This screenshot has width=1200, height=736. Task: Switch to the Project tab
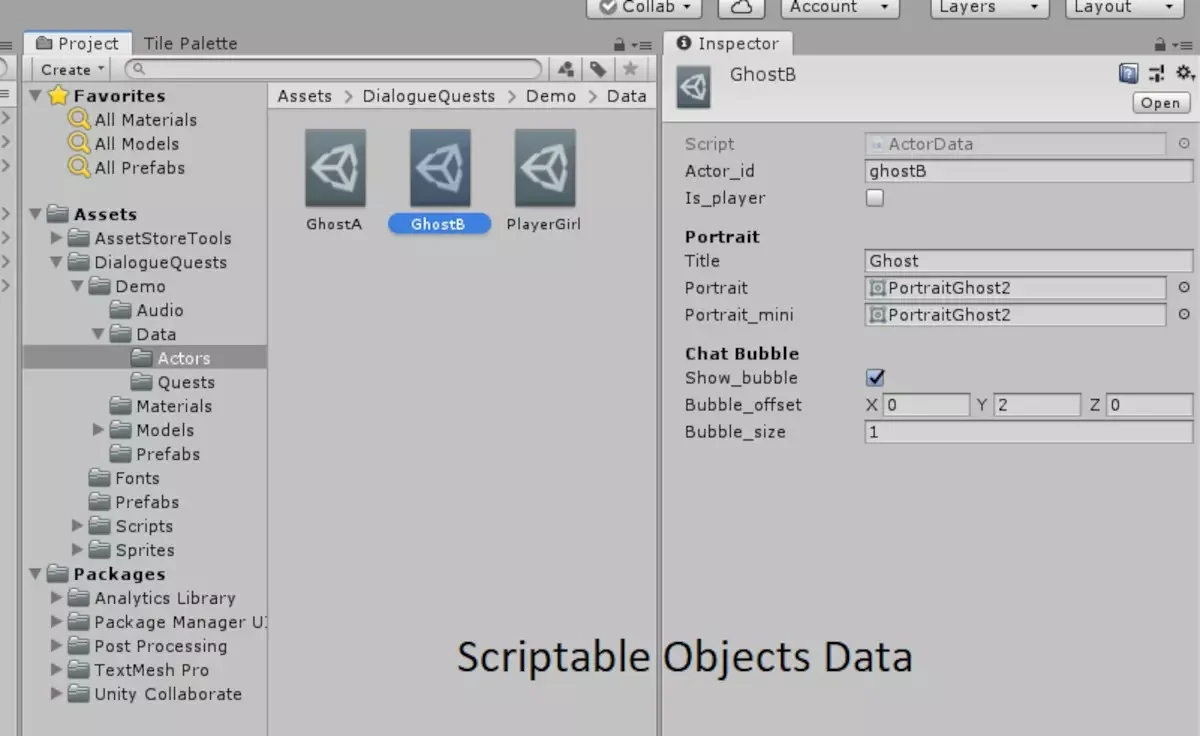pos(77,43)
